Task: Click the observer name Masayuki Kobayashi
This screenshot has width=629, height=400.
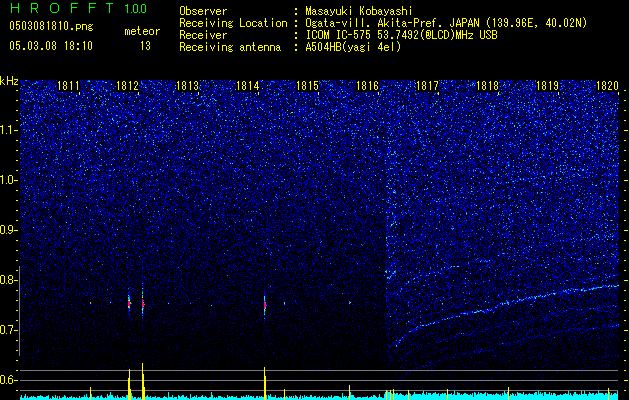Action: click(x=359, y=11)
